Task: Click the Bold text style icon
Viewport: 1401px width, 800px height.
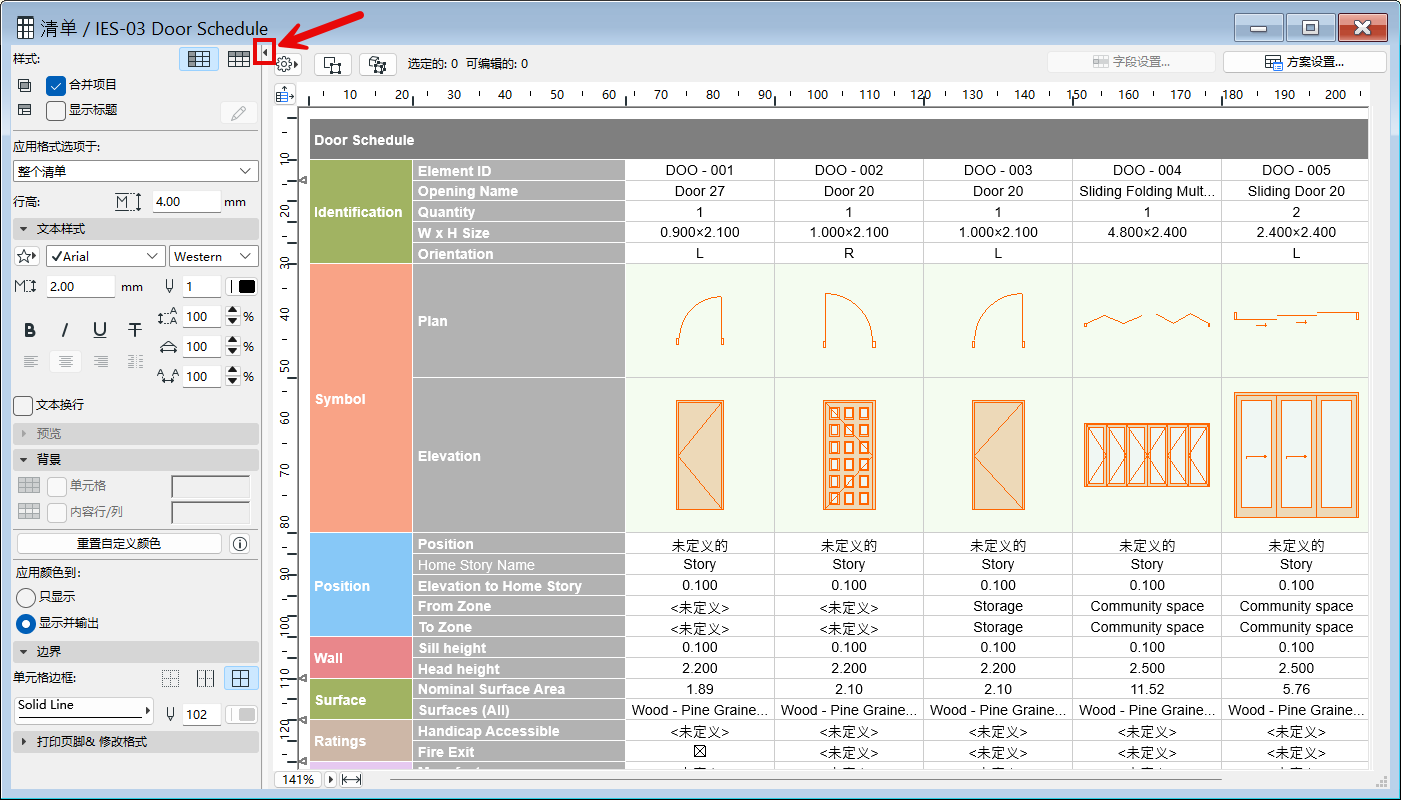Action: [30, 331]
